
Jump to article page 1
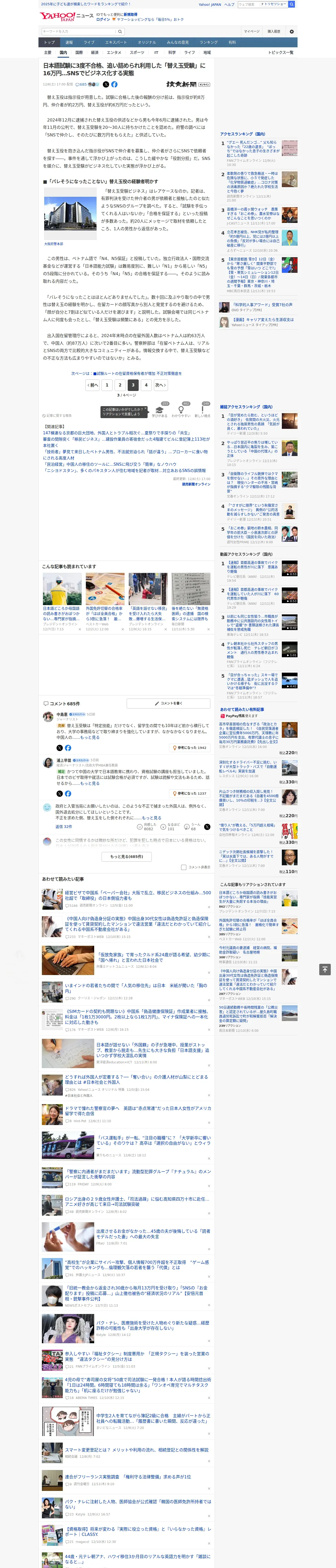pos(107,385)
